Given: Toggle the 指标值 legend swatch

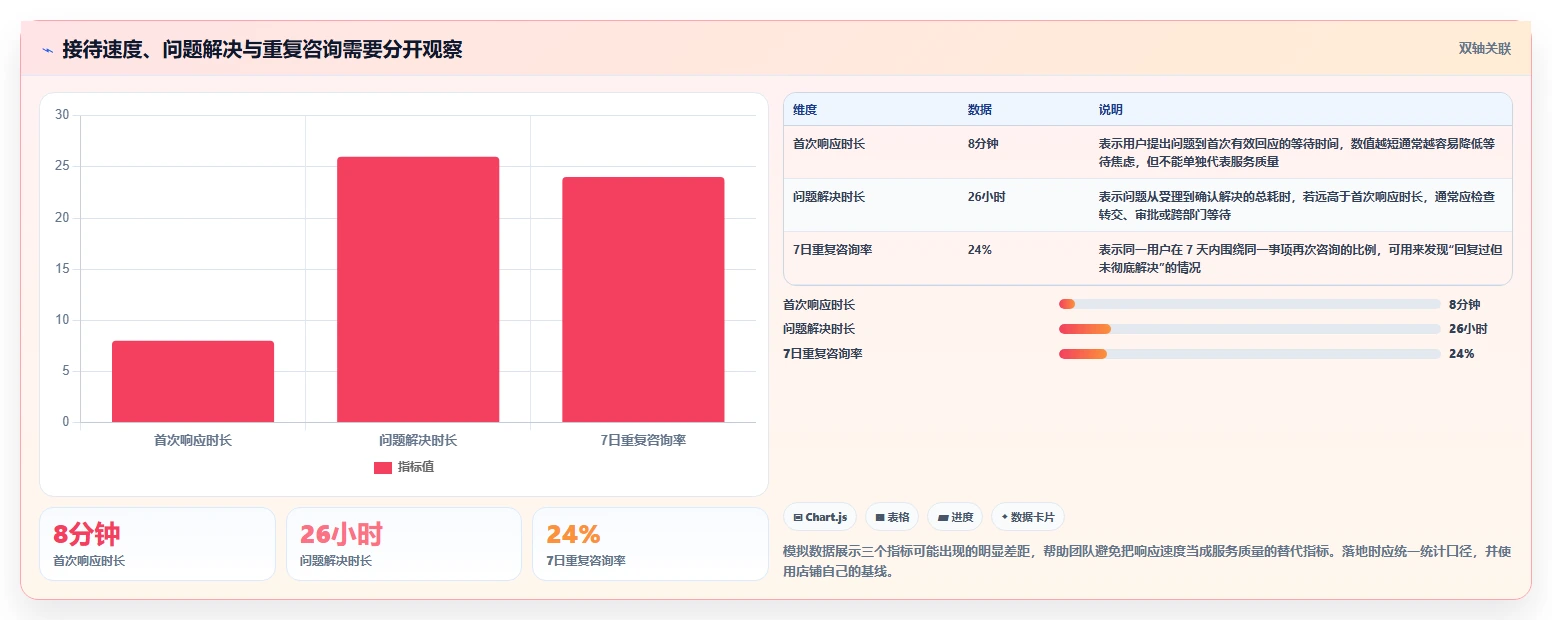Looking at the screenshot, I should pyautogui.click(x=383, y=467).
